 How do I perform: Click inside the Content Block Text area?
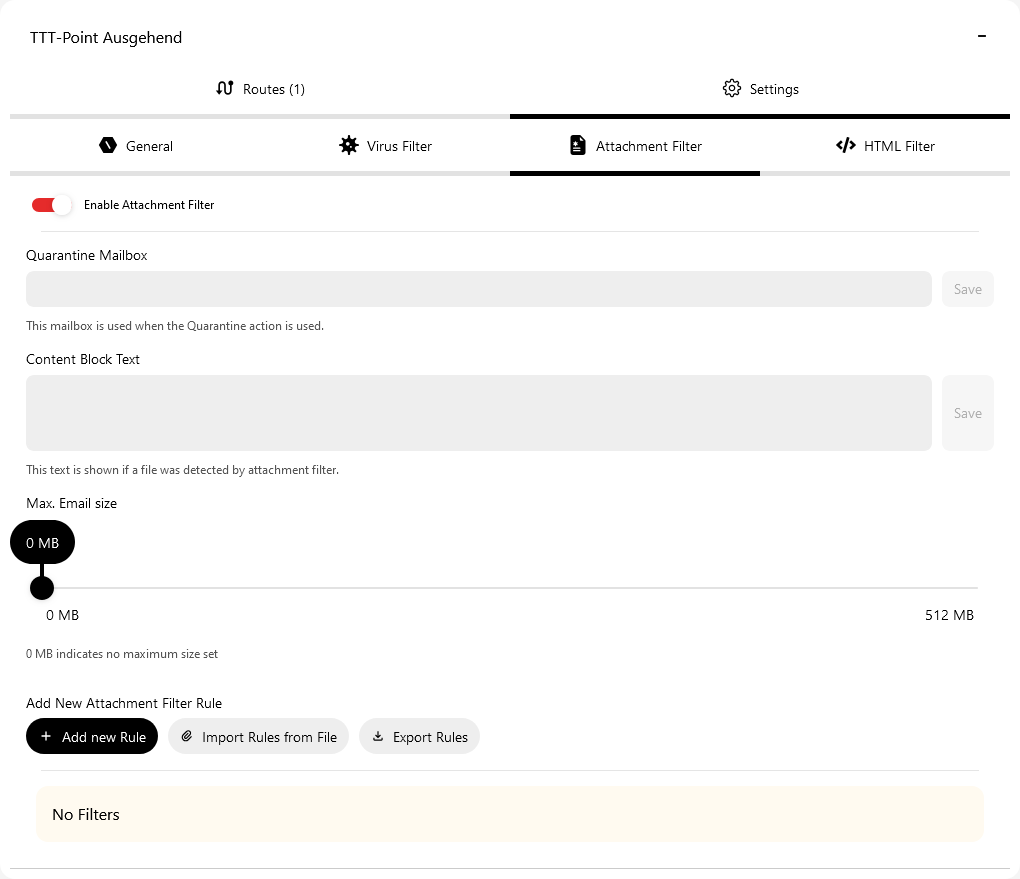pyautogui.click(x=478, y=413)
